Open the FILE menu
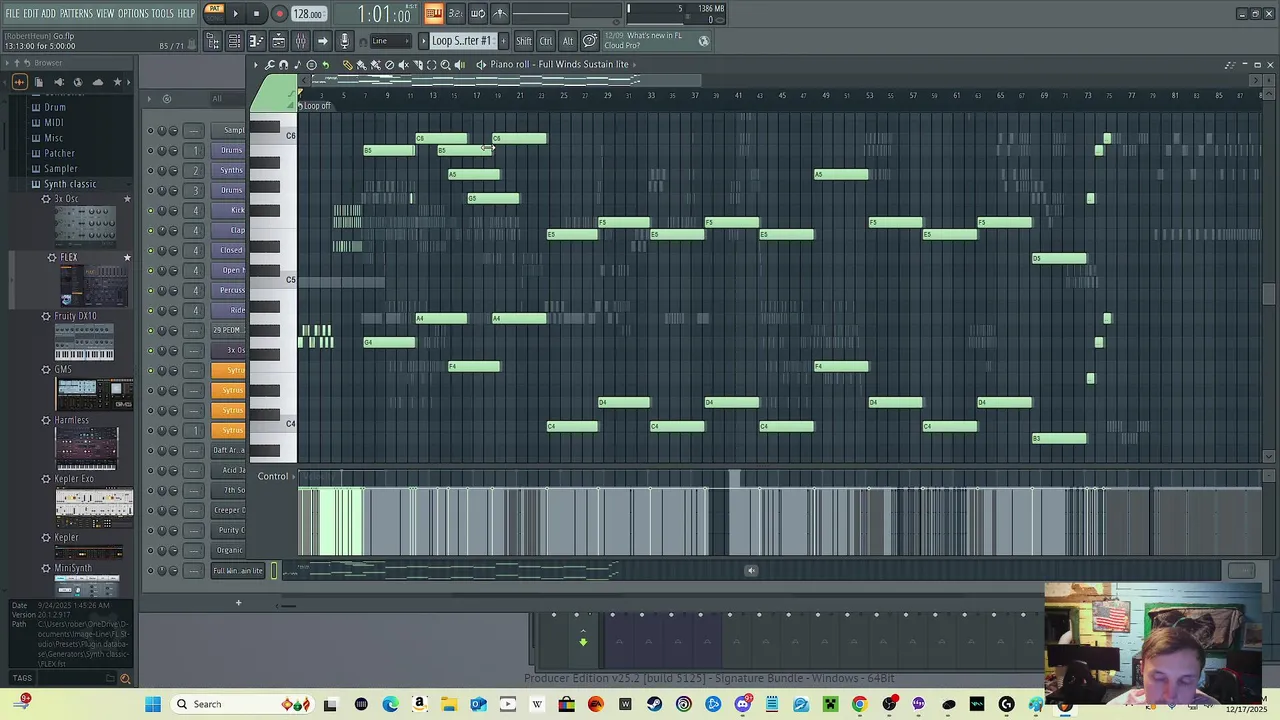 [x=13, y=14]
